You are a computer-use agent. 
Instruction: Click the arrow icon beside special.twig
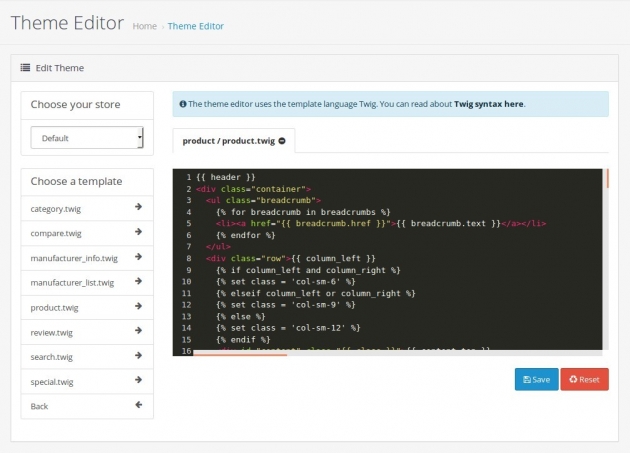pyautogui.click(x=138, y=380)
